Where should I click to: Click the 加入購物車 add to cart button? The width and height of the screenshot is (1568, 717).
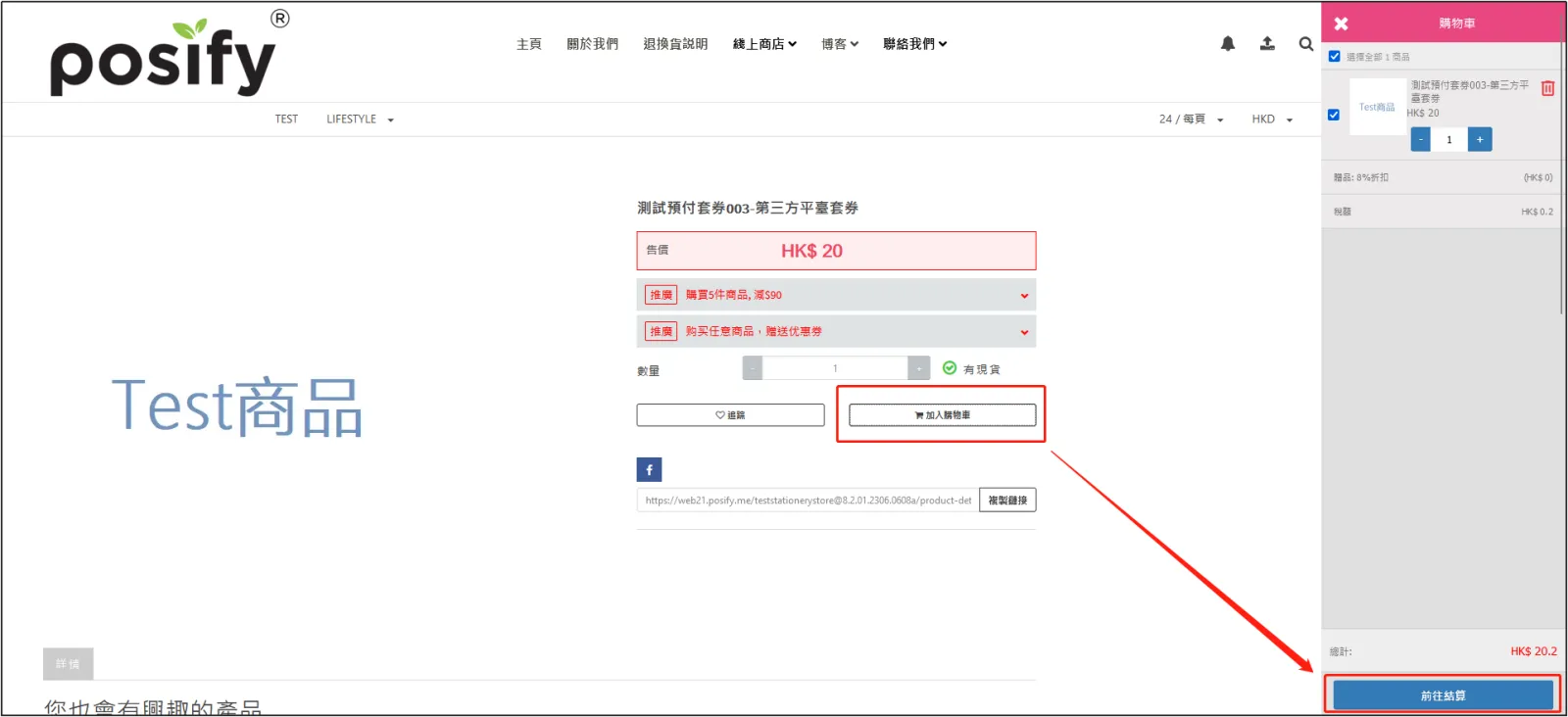click(x=942, y=415)
